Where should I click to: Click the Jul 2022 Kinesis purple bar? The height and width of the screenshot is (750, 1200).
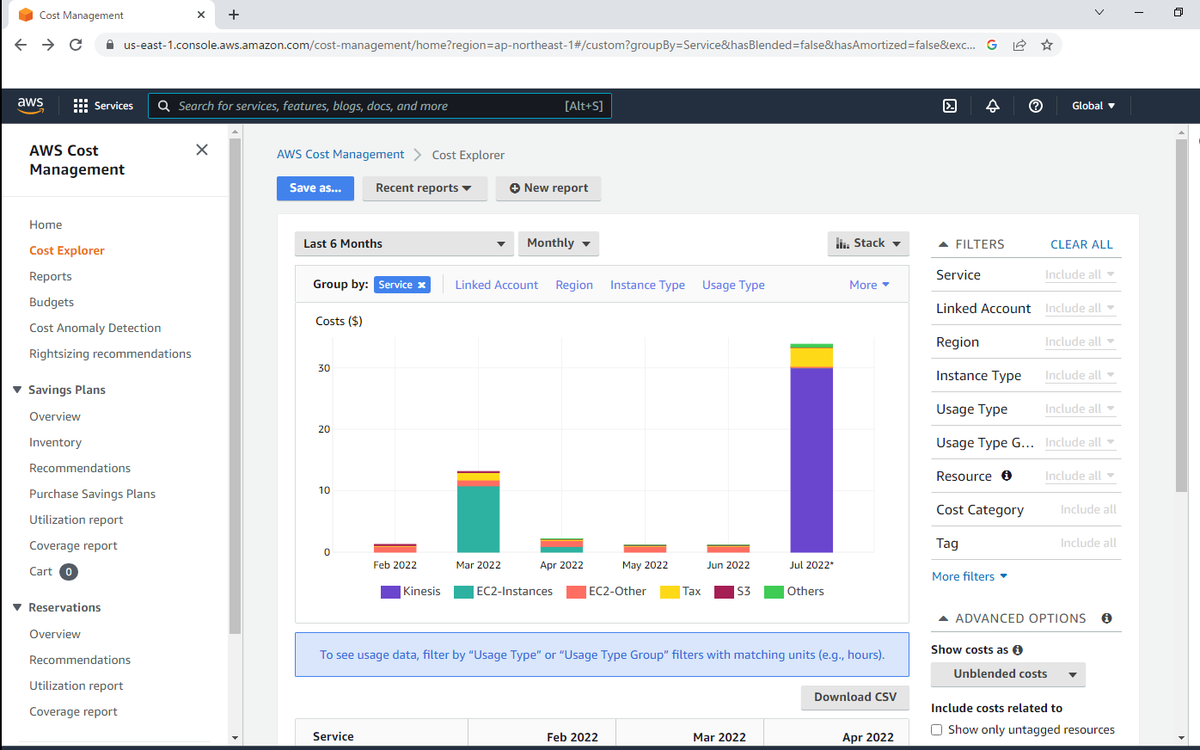point(811,460)
